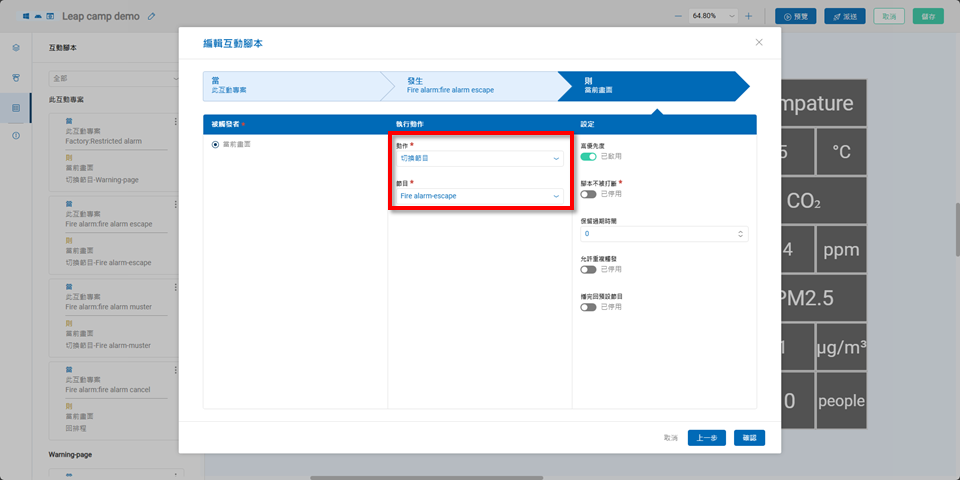This screenshot has width=960, height=480.
Task: Click the 預覽 preview button
Action: tap(796, 16)
